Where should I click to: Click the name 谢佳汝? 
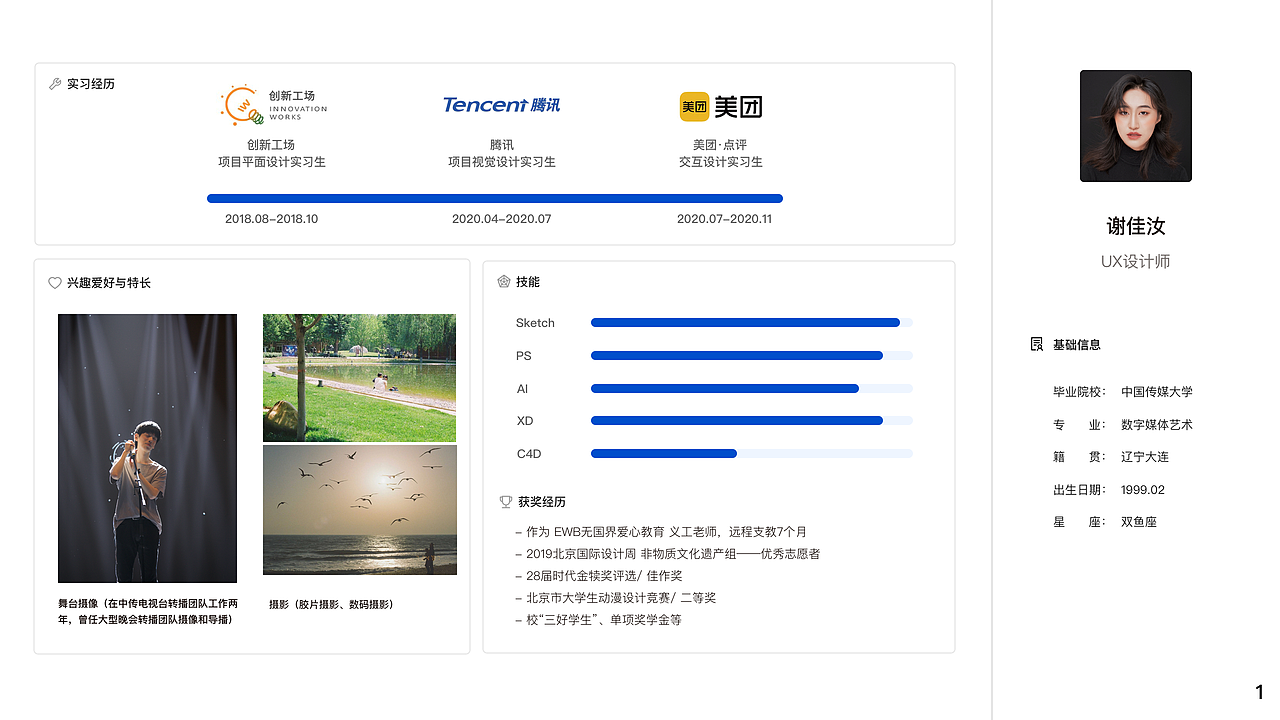tap(1136, 226)
